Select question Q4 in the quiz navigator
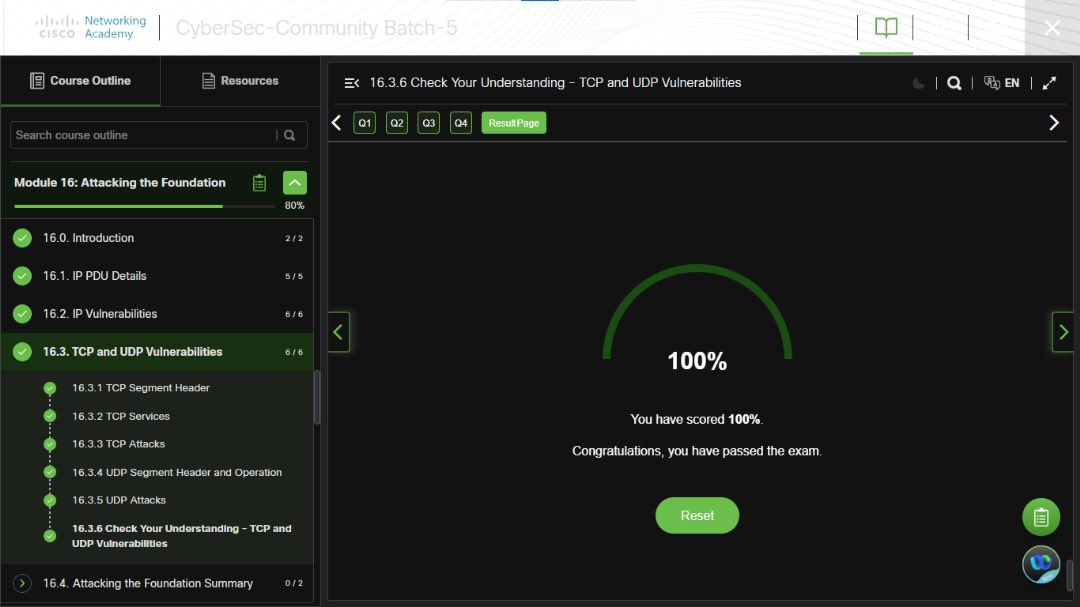1080x607 pixels. click(x=460, y=122)
